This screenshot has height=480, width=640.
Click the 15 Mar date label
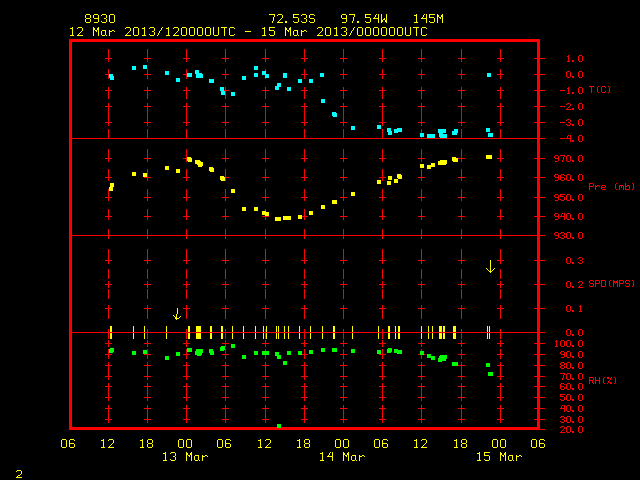pyautogui.click(x=499, y=457)
